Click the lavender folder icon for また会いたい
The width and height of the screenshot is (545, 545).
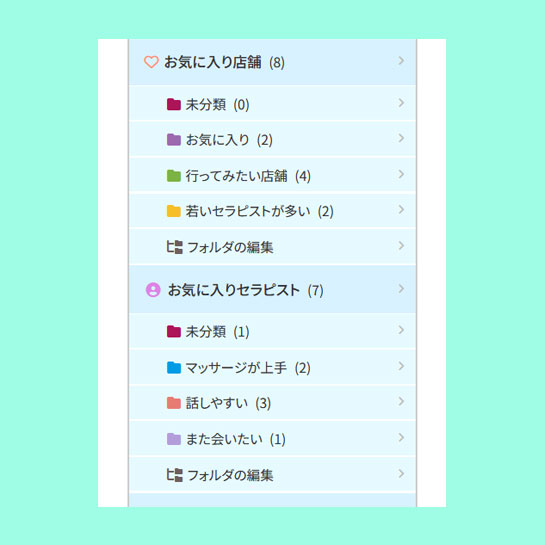click(x=173, y=439)
